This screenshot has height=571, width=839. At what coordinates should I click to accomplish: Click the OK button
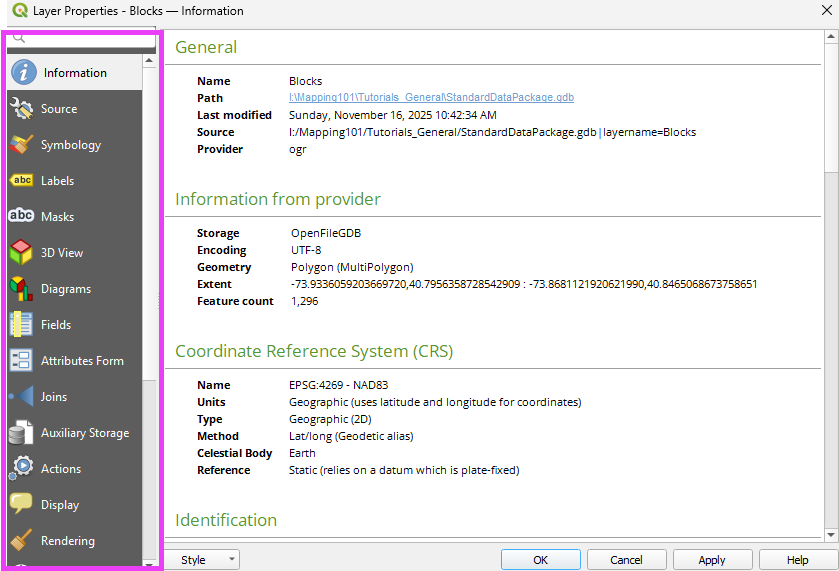click(540, 560)
